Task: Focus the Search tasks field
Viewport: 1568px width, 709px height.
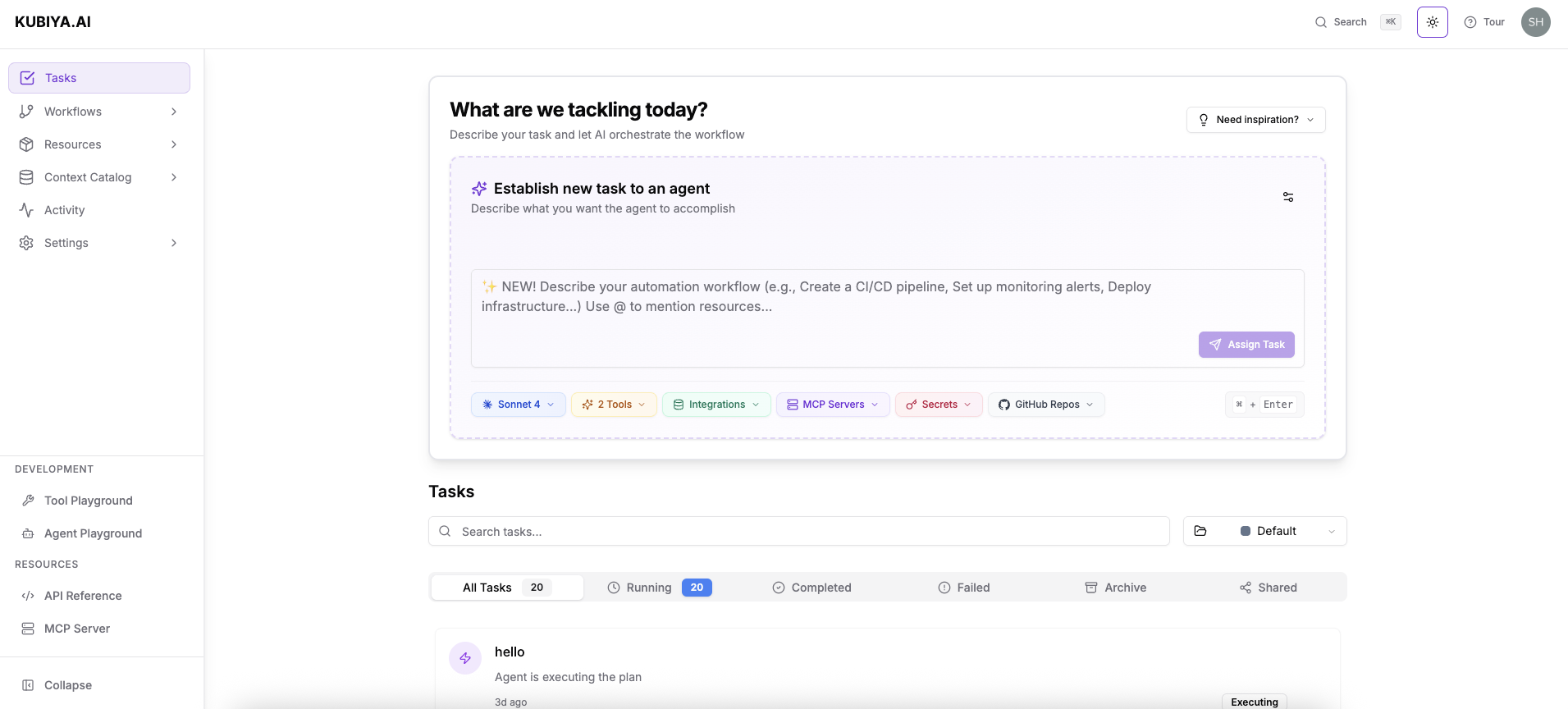Action: tap(799, 532)
